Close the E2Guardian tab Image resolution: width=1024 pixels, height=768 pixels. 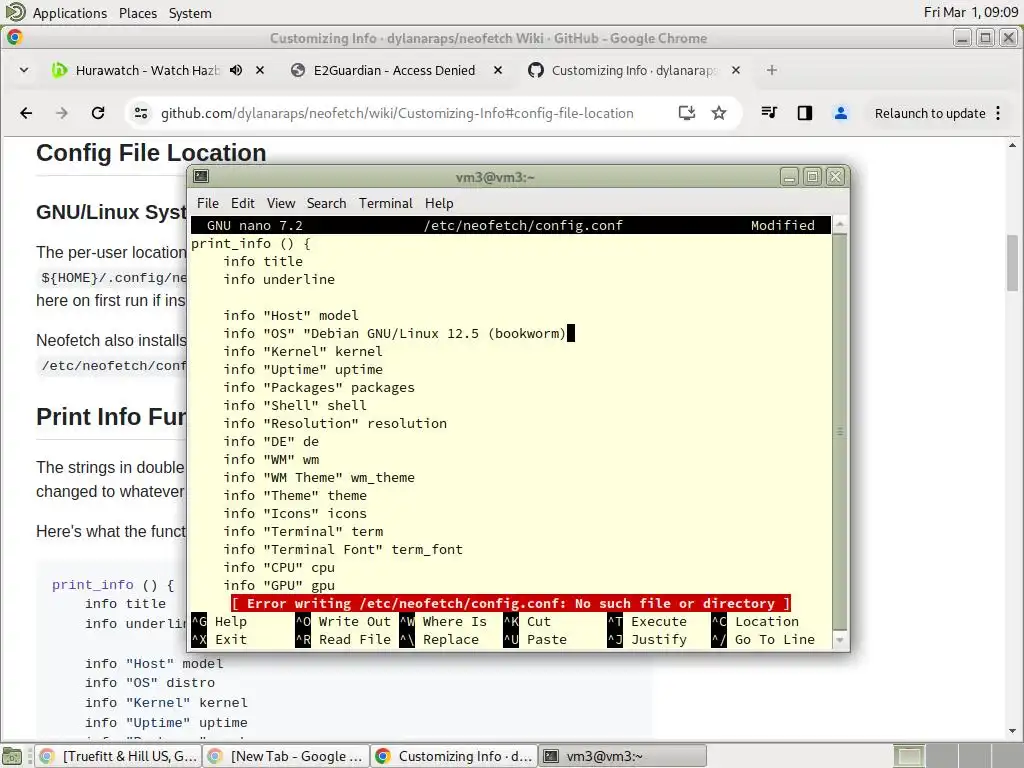[x=498, y=70]
